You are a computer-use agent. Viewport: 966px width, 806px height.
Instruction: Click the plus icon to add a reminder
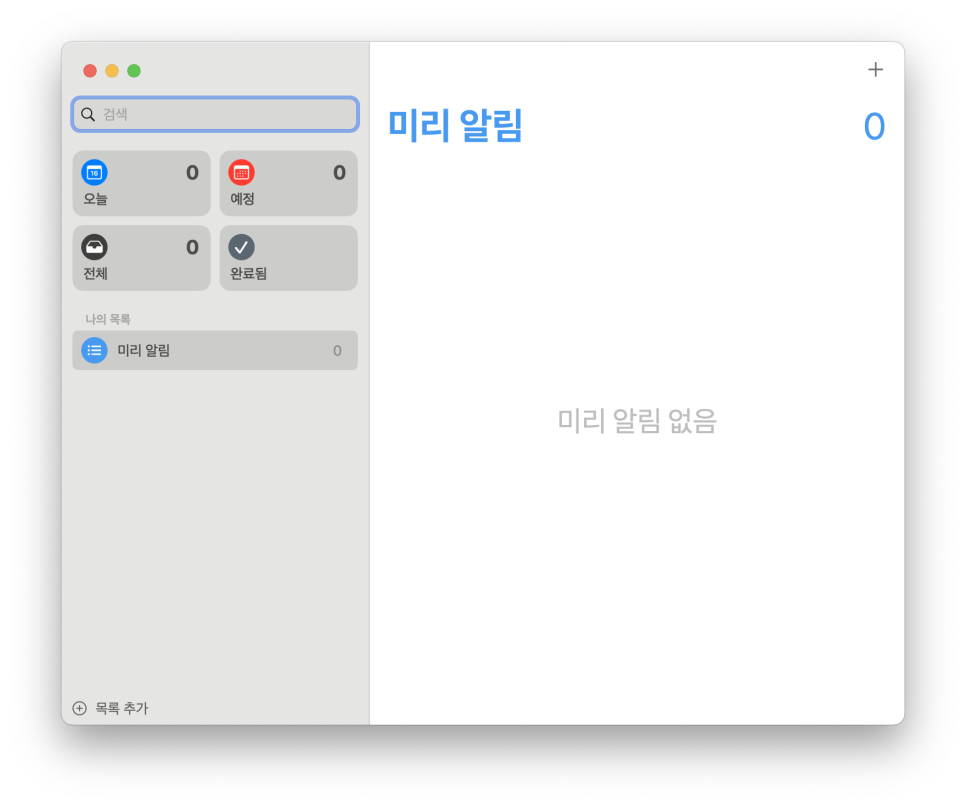point(875,70)
